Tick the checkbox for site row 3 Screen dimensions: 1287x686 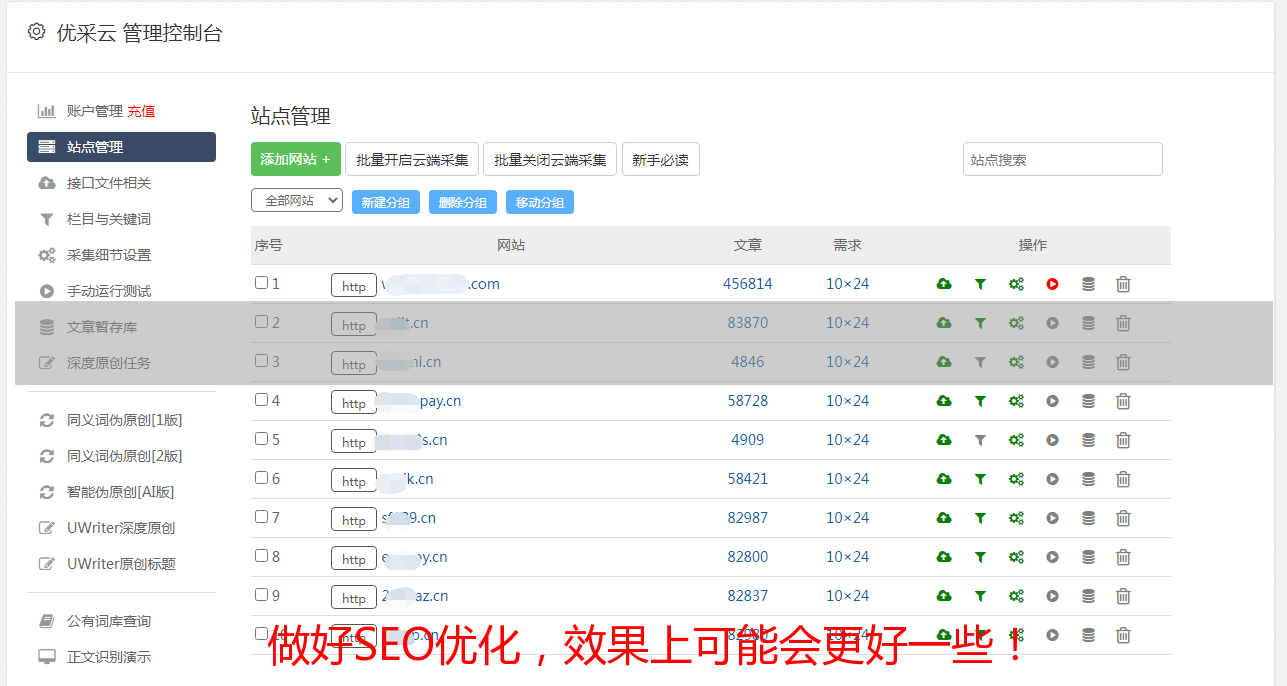pyautogui.click(x=261, y=361)
